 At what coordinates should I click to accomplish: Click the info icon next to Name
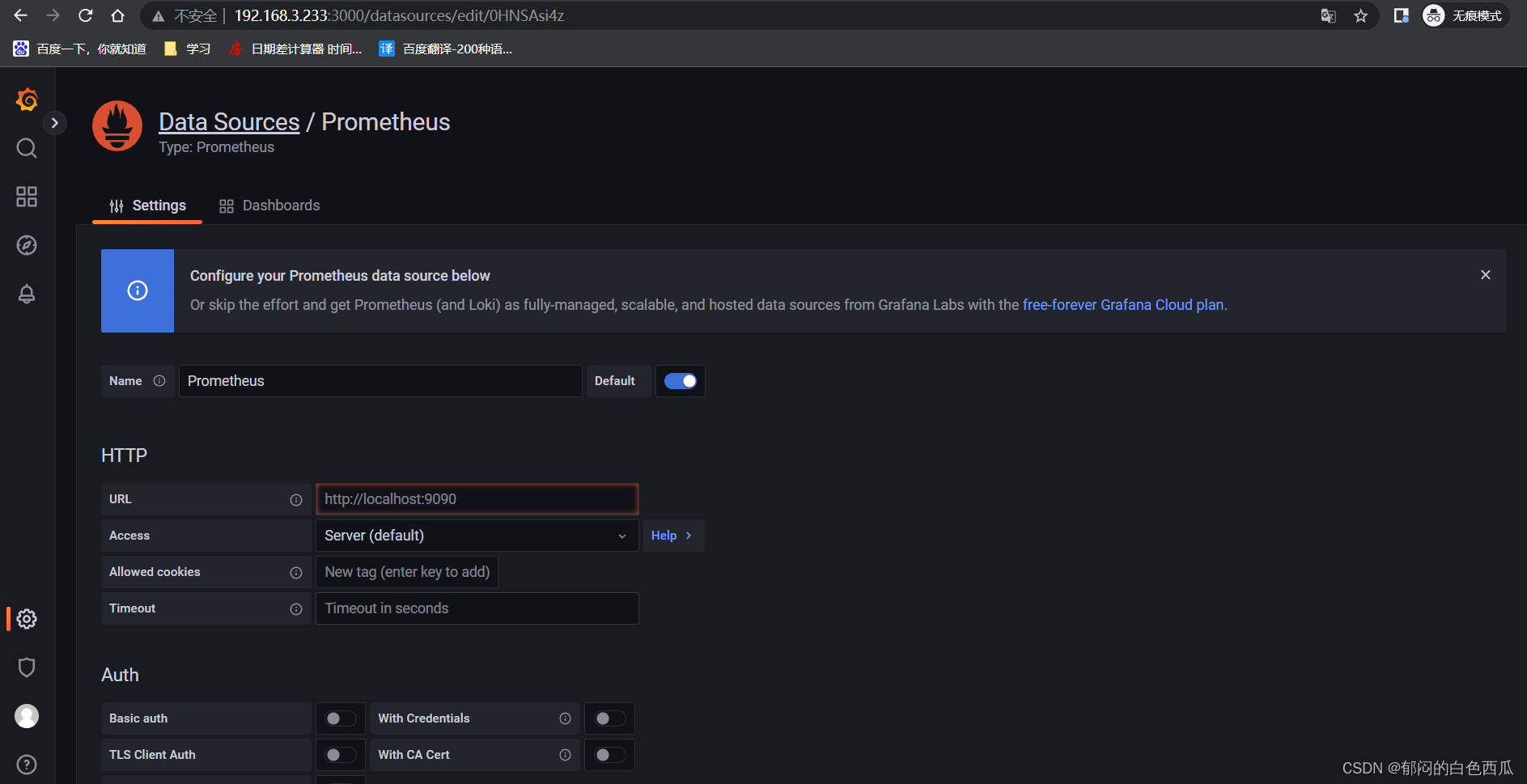click(159, 381)
